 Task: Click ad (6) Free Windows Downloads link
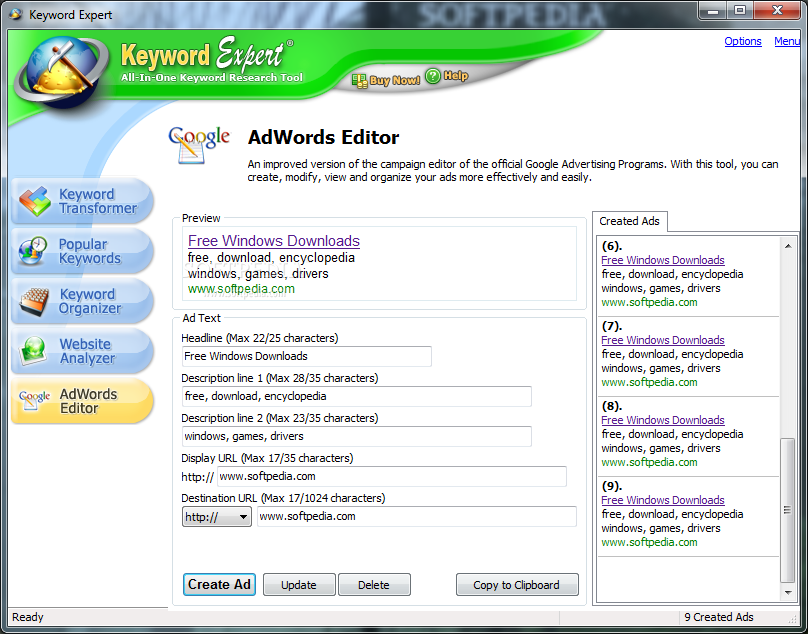point(663,260)
